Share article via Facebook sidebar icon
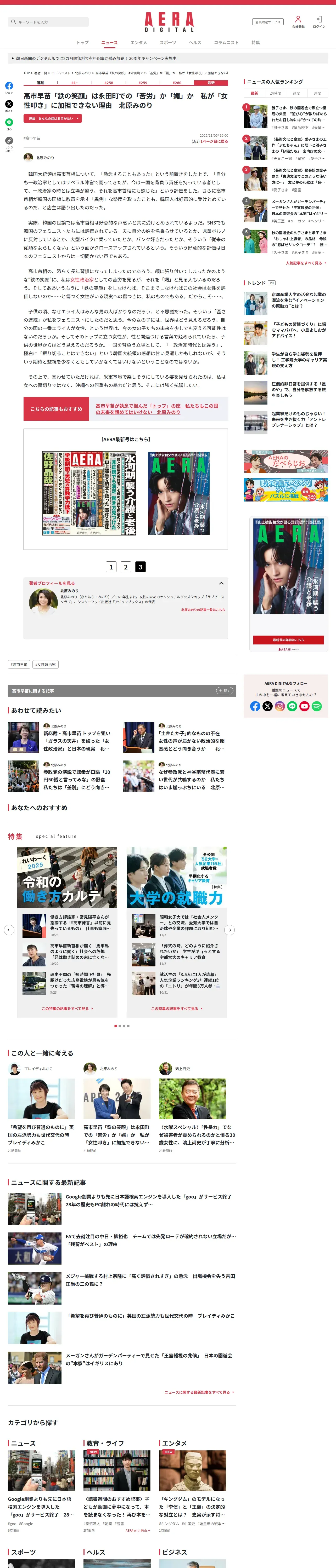336x1568 pixels. point(9,86)
